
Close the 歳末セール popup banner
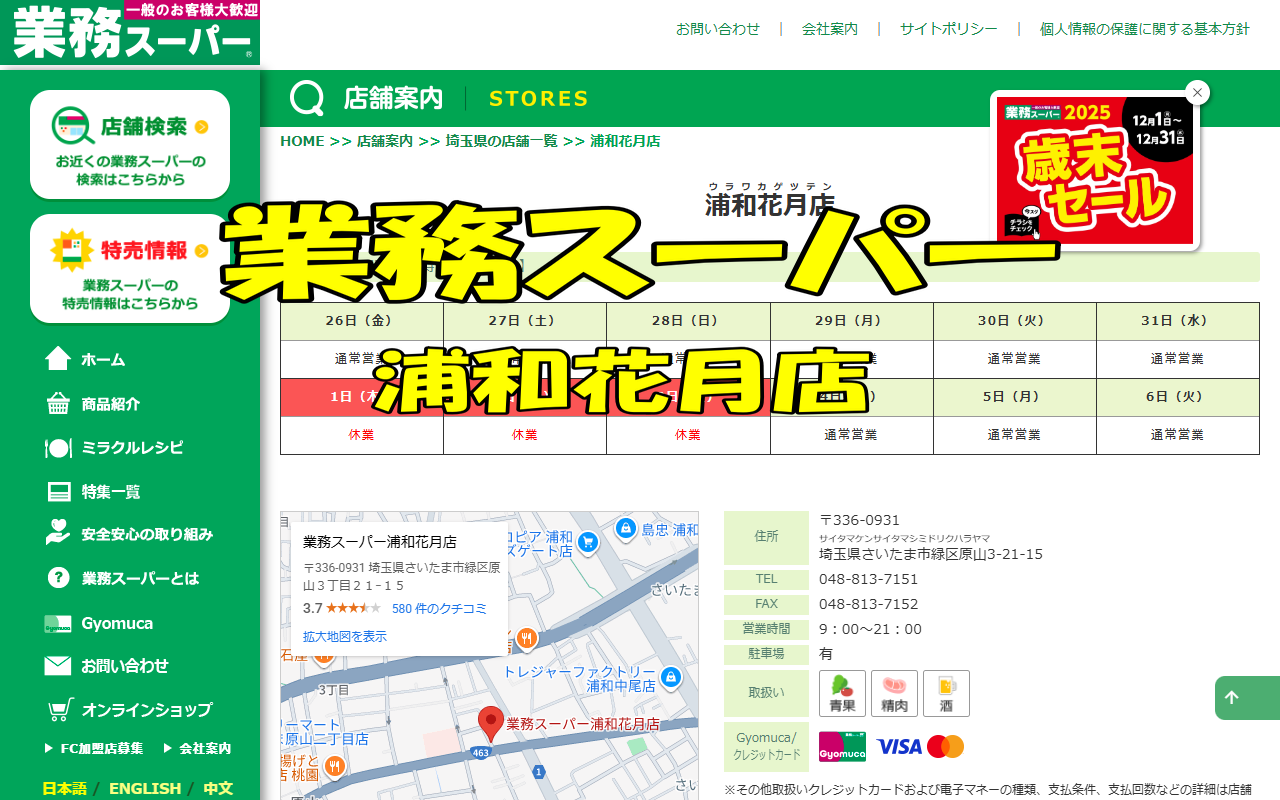1197,93
